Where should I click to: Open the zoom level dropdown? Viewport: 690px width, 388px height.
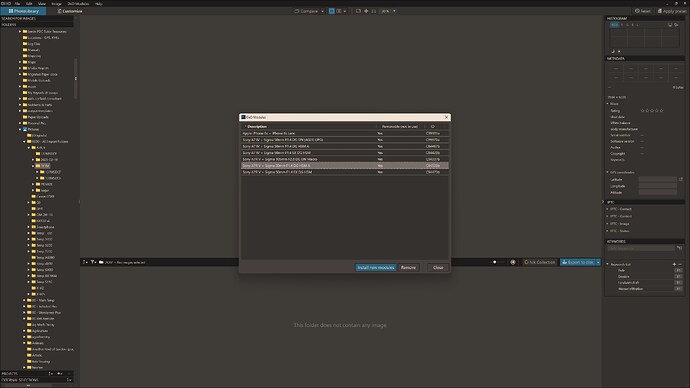(394, 11)
